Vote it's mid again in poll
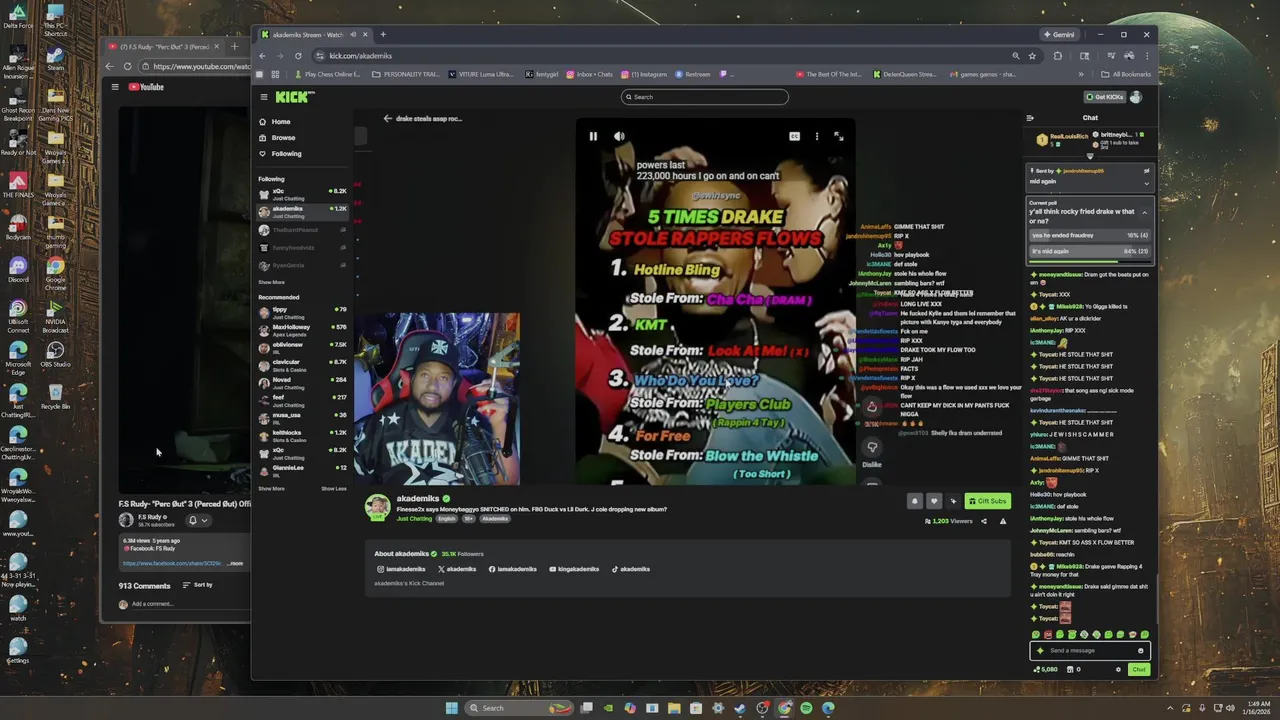The image size is (1280, 720). click(1090, 251)
